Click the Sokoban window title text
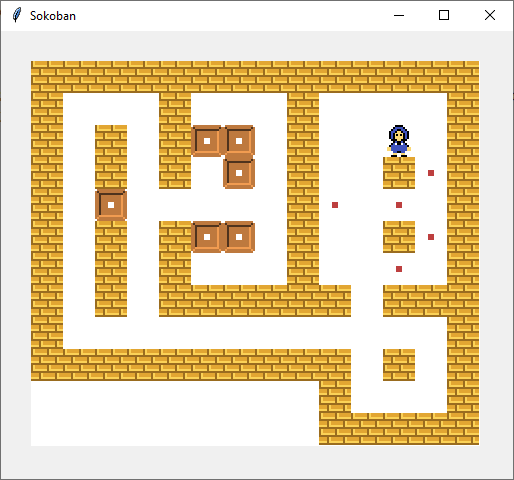Image resolution: width=514 pixels, height=480 pixels. click(53, 16)
